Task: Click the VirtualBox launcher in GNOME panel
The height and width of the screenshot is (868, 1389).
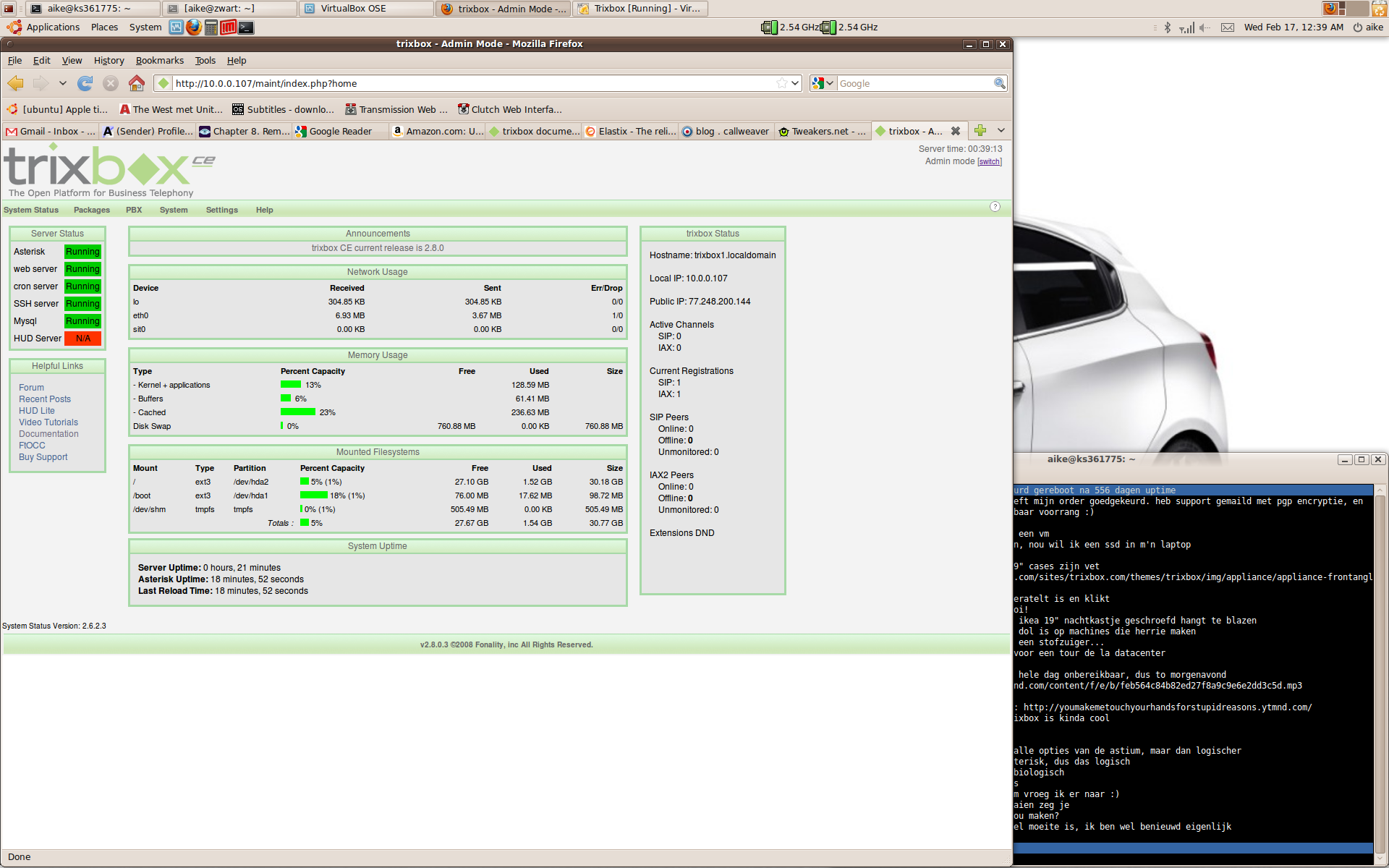Action: click(176, 27)
